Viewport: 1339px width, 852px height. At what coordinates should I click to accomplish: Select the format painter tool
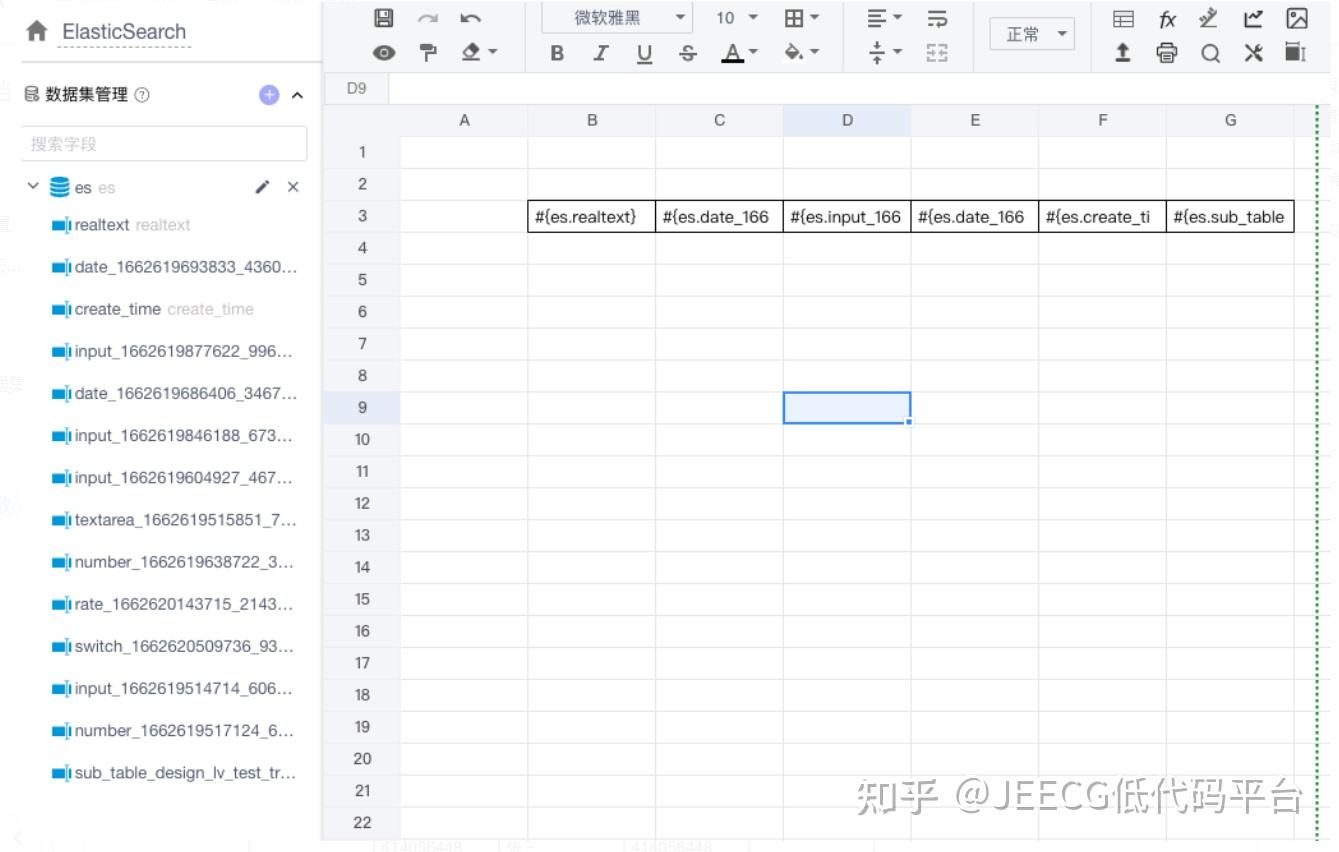428,53
